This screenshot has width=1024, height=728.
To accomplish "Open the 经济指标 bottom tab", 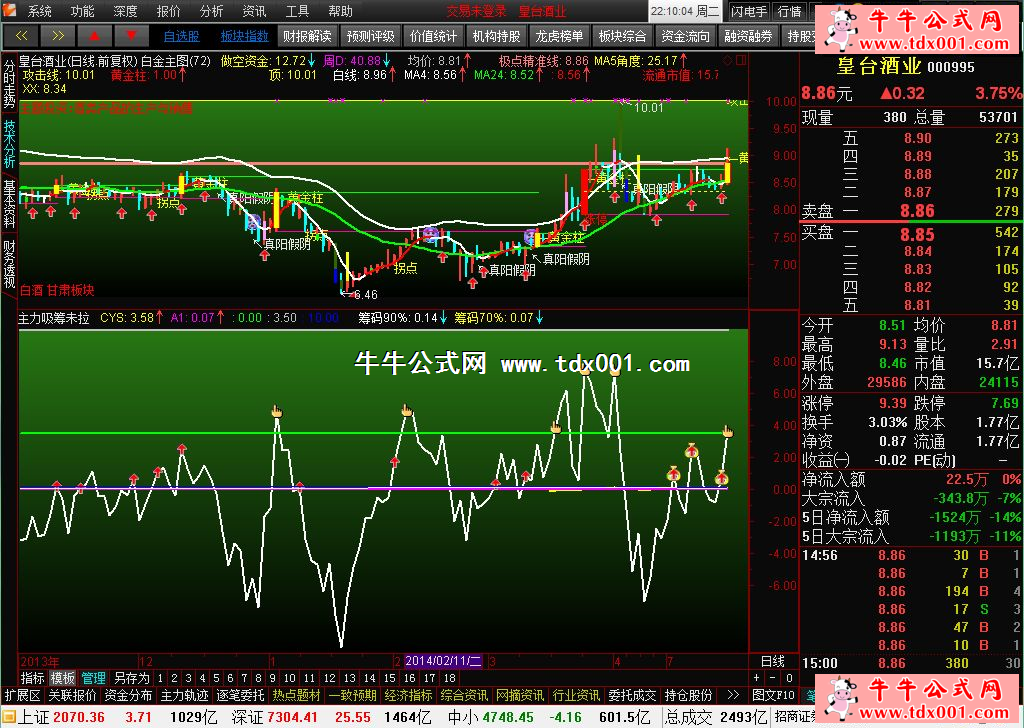I will (408, 695).
